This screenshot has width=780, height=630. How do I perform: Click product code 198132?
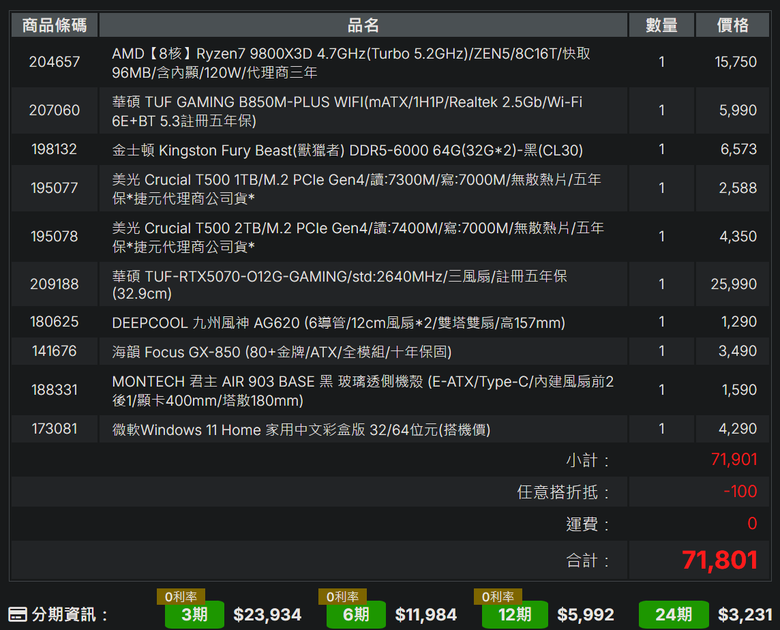click(x=54, y=149)
